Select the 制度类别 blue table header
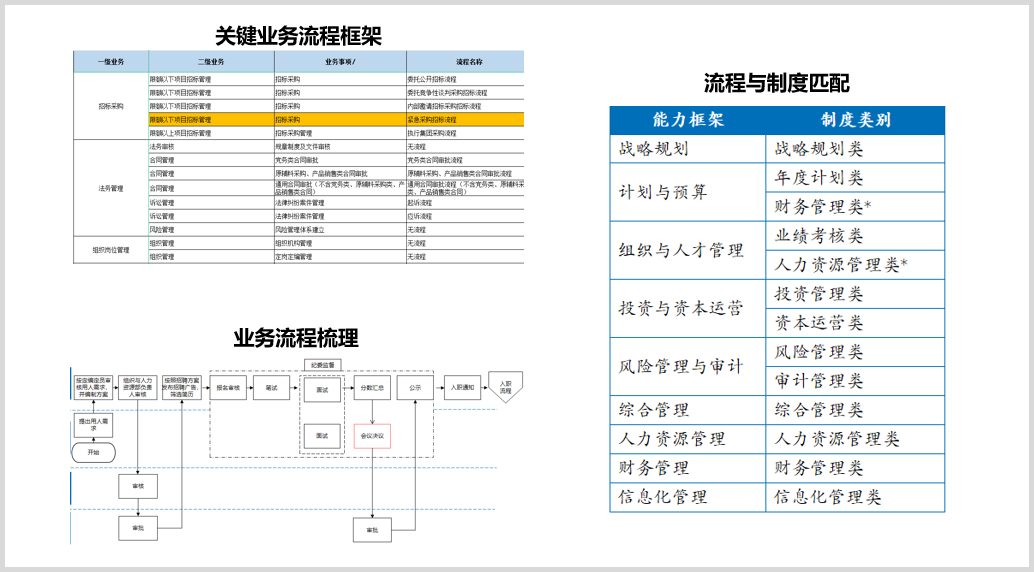The height and width of the screenshot is (572, 1034). 855,120
